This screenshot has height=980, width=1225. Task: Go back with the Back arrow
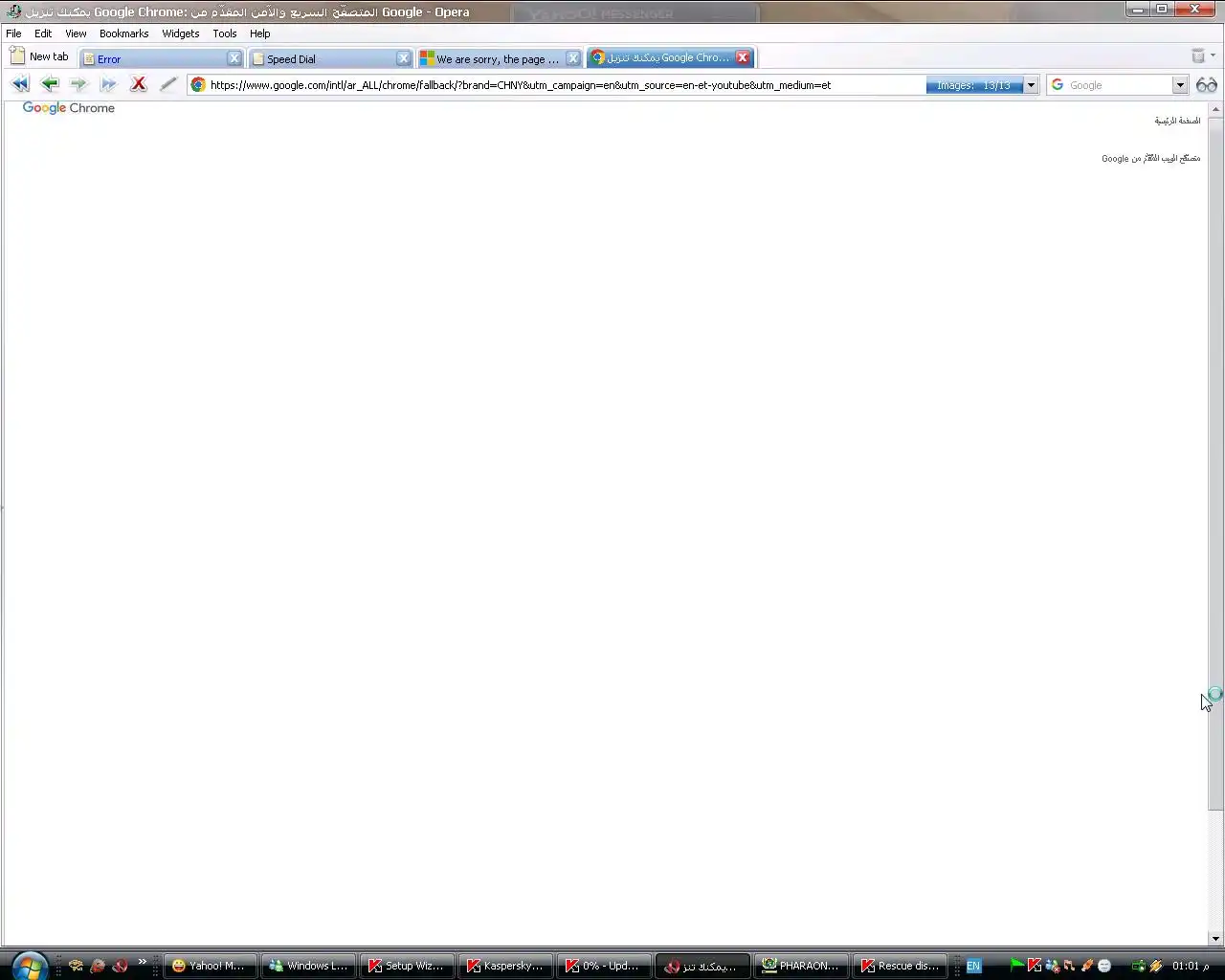50,84
